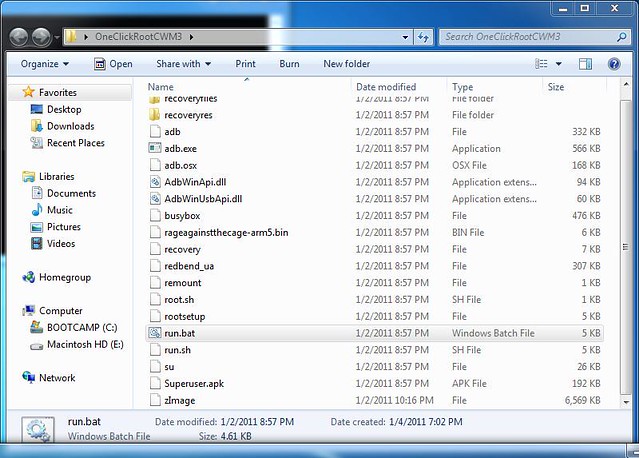Select the run.sh file icon
The width and height of the screenshot is (639, 458).
(155, 350)
